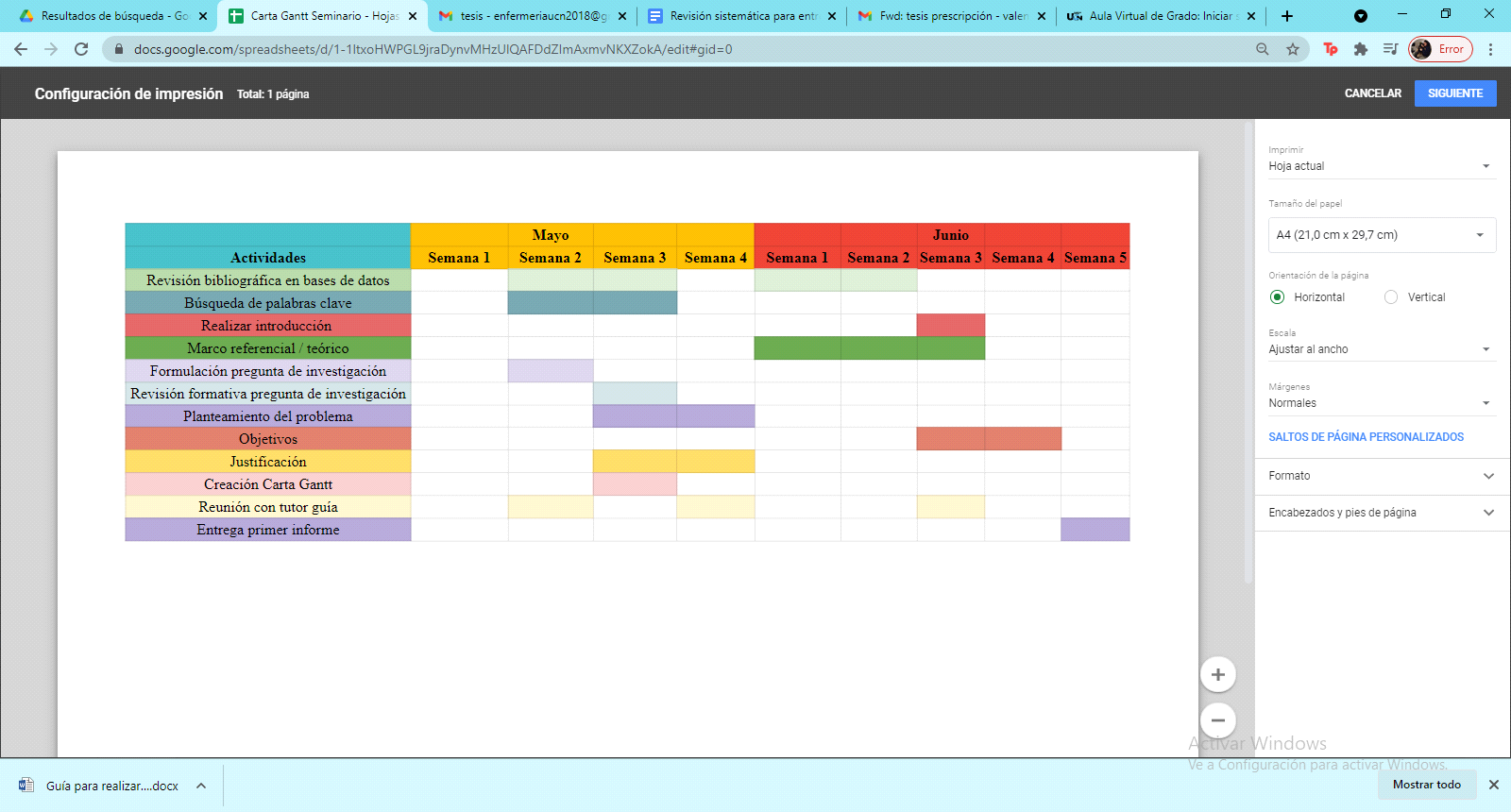Screen dimensions: 1511x812
Task: Open the paper size A4 dropdown
Action: click(1381, 235)
